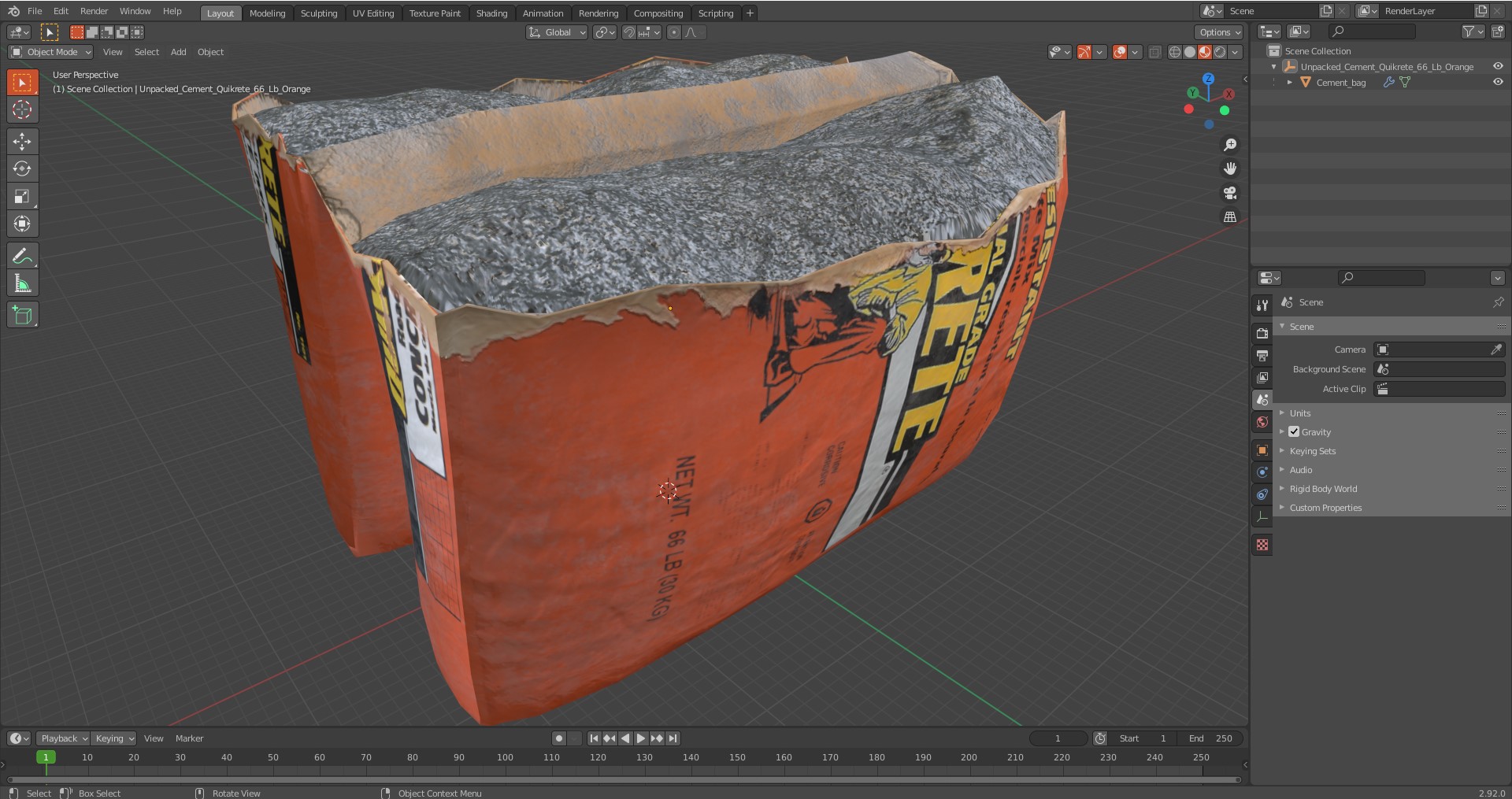Open the Keying dropdown in timeline
Screen dimensions: 1512x799
pyautogui.click(x=114, y=738)
